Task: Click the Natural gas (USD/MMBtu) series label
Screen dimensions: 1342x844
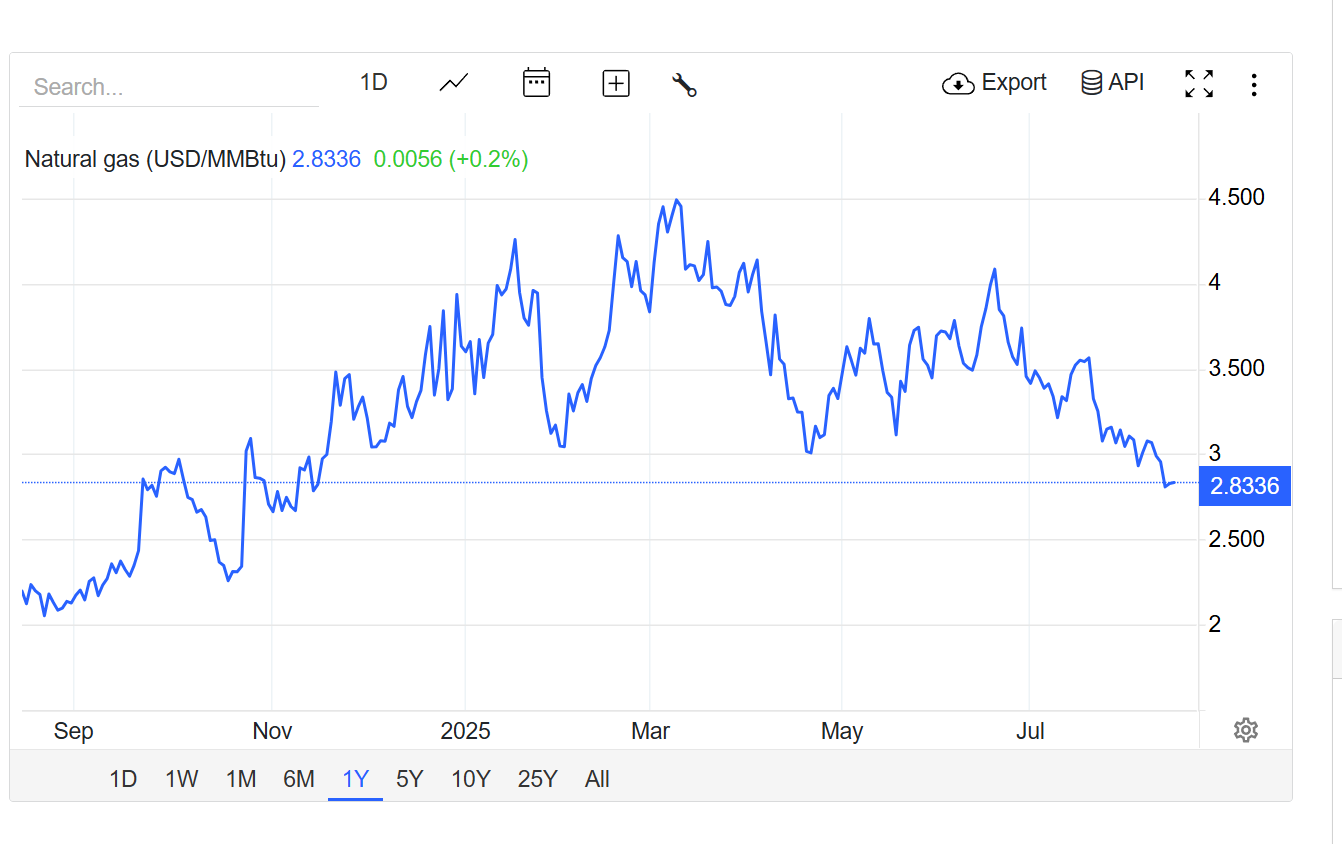Action: (x=156, y=159)
